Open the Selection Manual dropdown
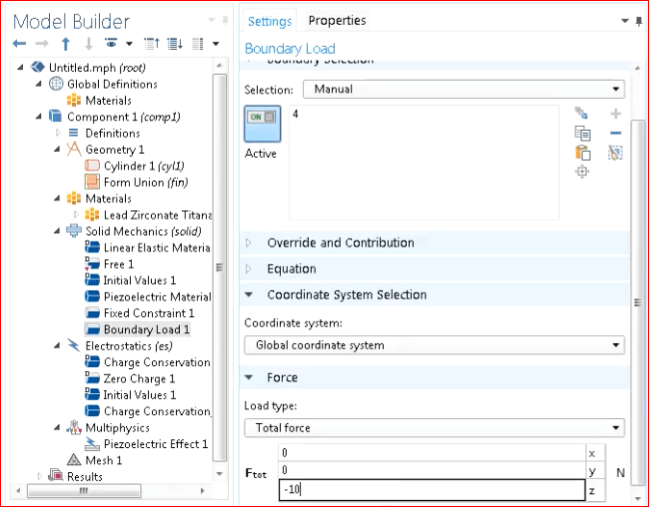Image resolution: width=649 pixels, height=507 pixels. (x=464, y=89)
